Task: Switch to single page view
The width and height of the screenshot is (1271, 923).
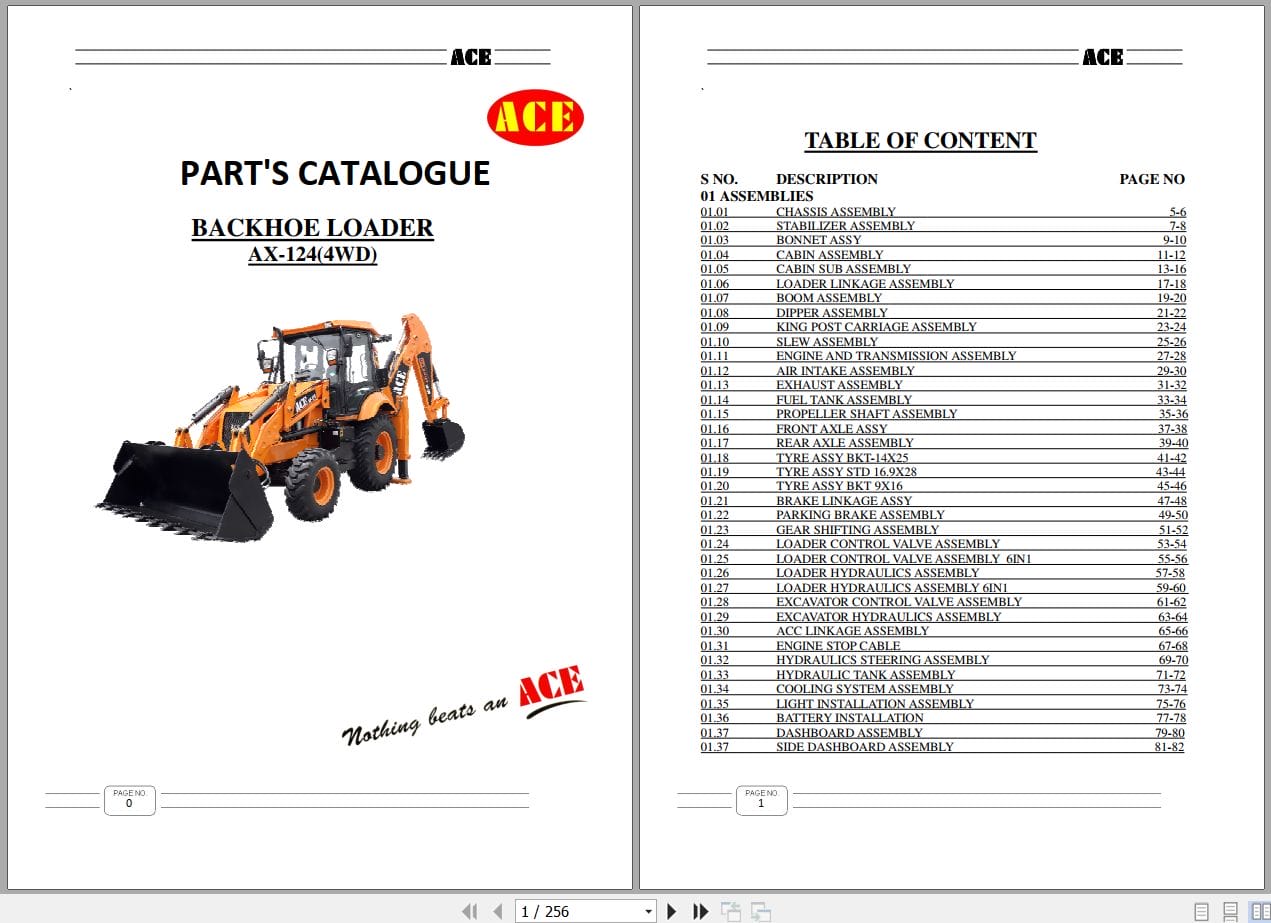Action: [1202, 911]
